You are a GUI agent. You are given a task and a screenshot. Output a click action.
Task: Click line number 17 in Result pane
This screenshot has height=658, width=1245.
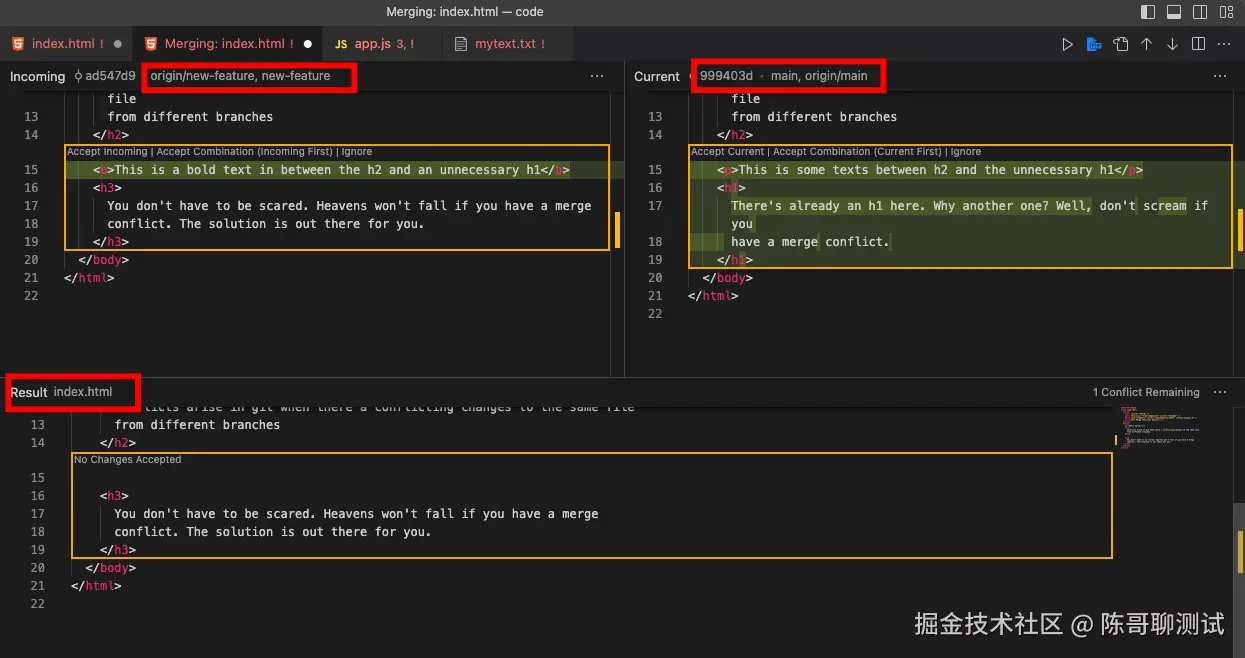pyautogui.click(x=38, y=514)
